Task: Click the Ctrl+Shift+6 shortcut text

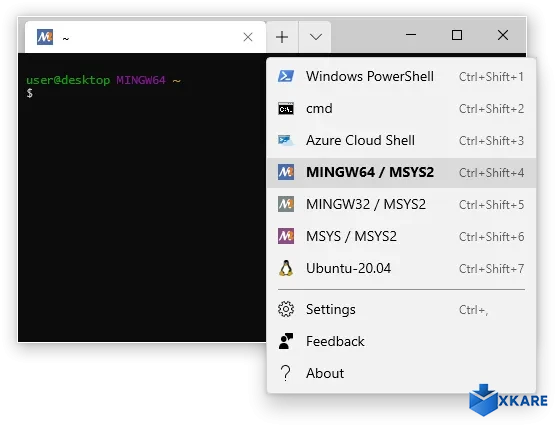Action: (491, 237)
